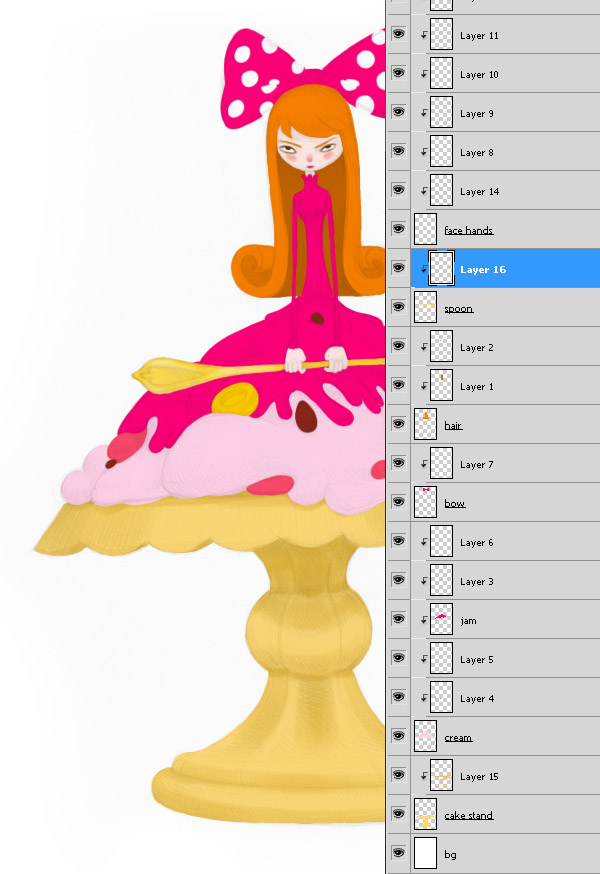Click the 'Layer 15' name text

[479, 777]
